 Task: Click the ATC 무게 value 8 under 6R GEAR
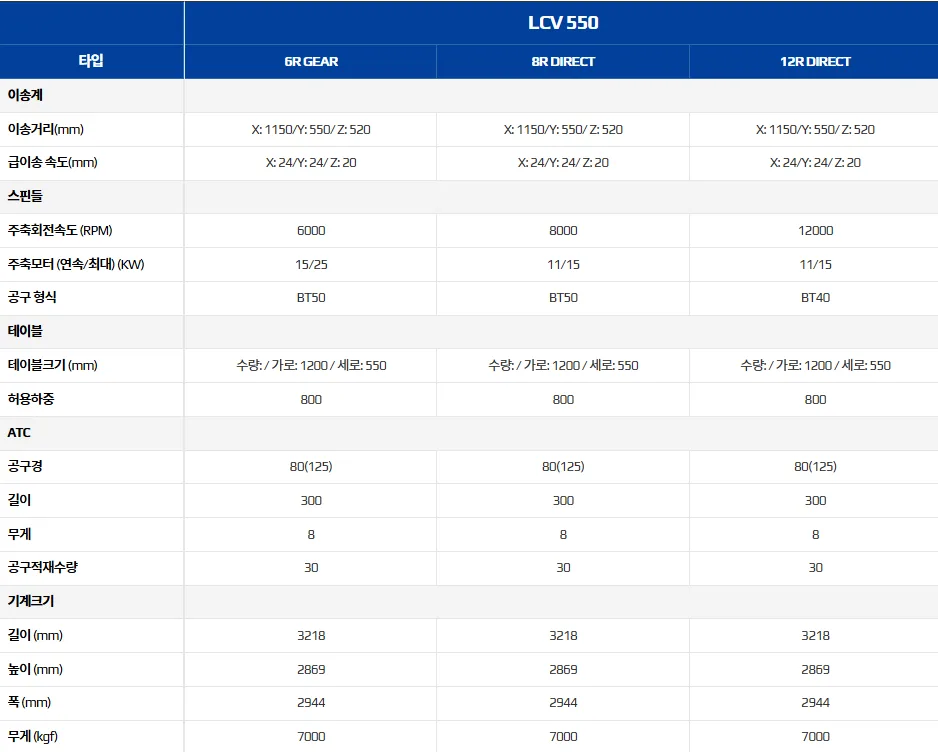(311, 534)
